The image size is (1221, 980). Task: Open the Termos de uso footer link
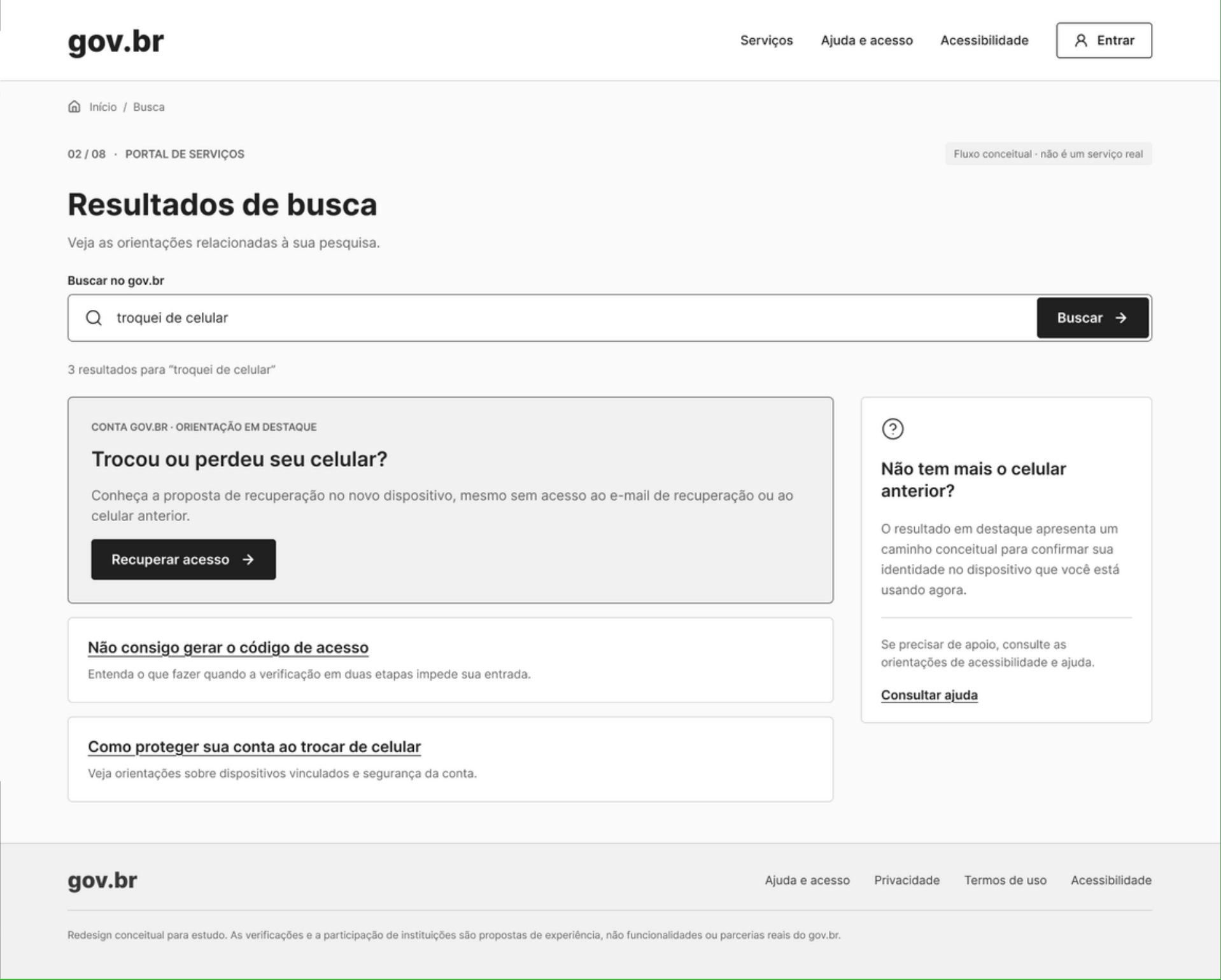(1005, 880)
